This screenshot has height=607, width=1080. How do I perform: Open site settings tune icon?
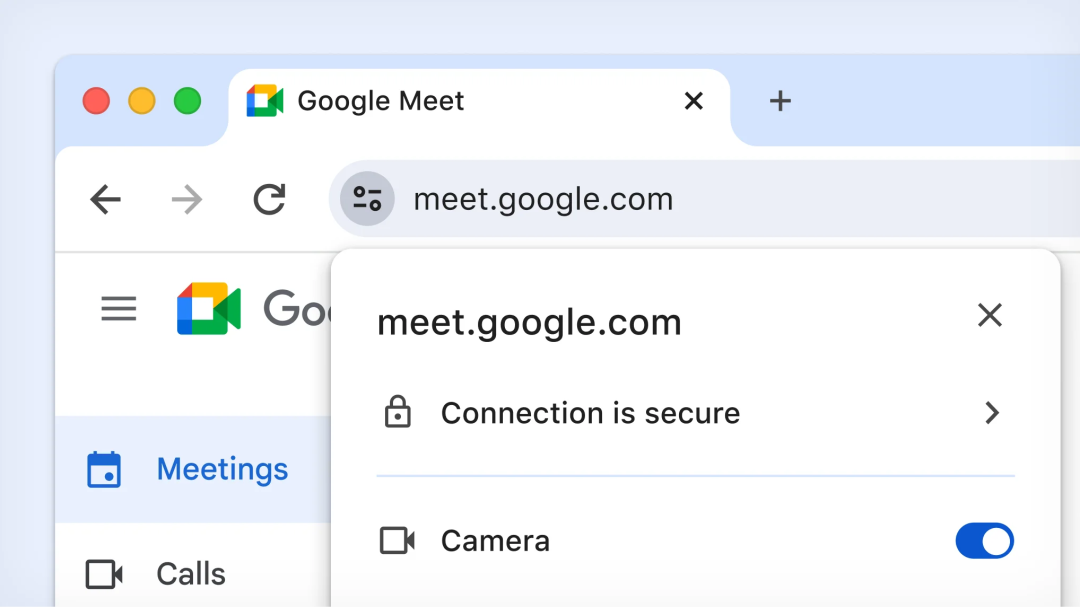367,199
